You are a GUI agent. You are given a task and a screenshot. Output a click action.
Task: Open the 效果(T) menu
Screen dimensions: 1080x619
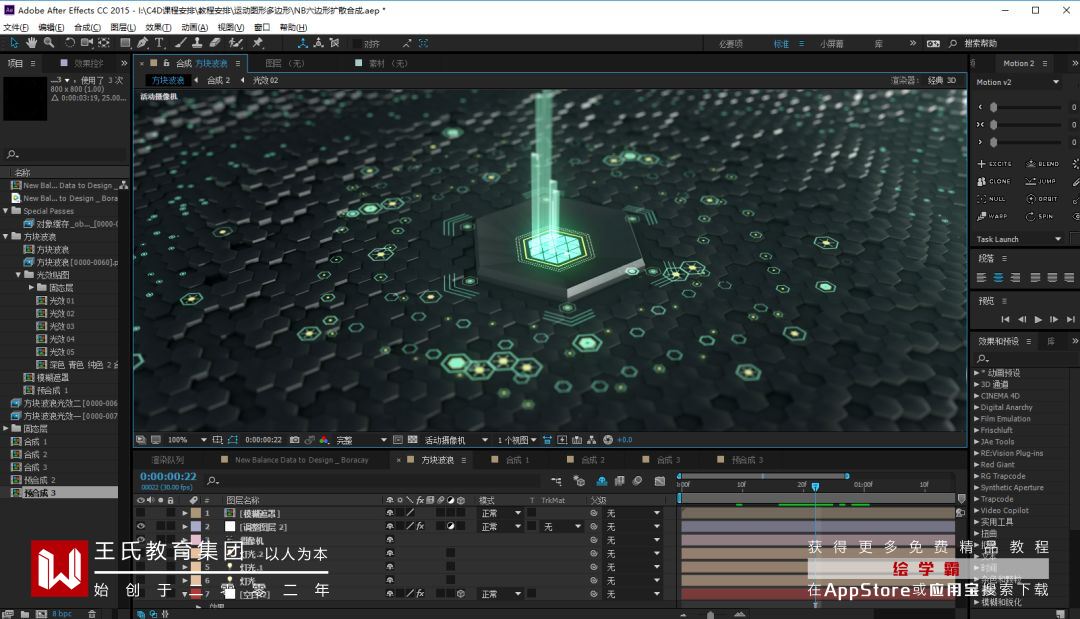pyautogui.click(x=158, y=27)
